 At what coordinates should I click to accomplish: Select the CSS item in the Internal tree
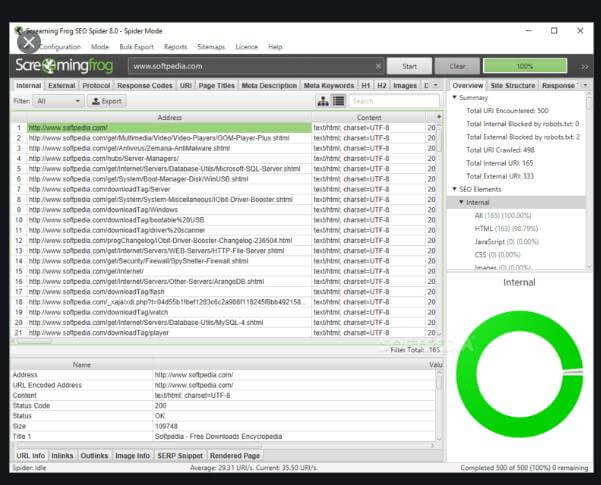pyautogui.click(x=497, y=255)
